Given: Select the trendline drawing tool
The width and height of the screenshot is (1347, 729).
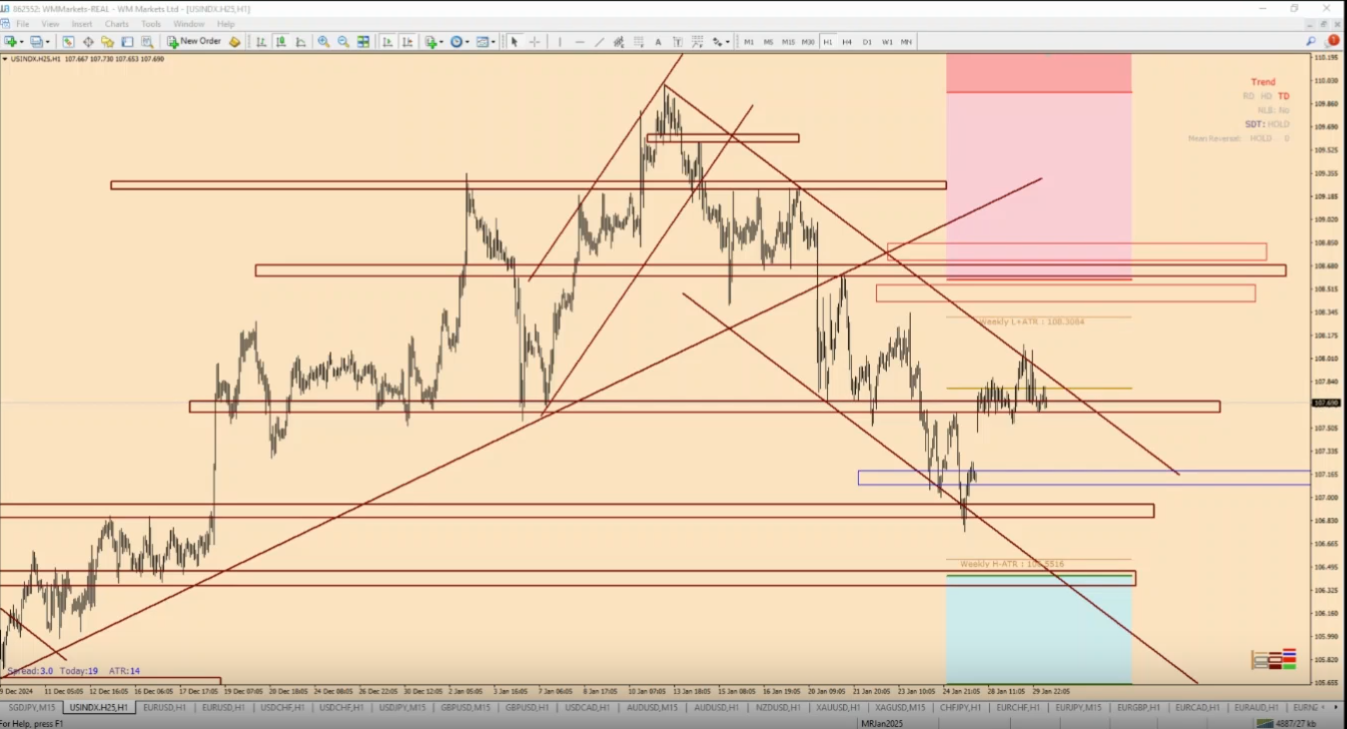Looking at the screenshot, I should click(599, 42).
